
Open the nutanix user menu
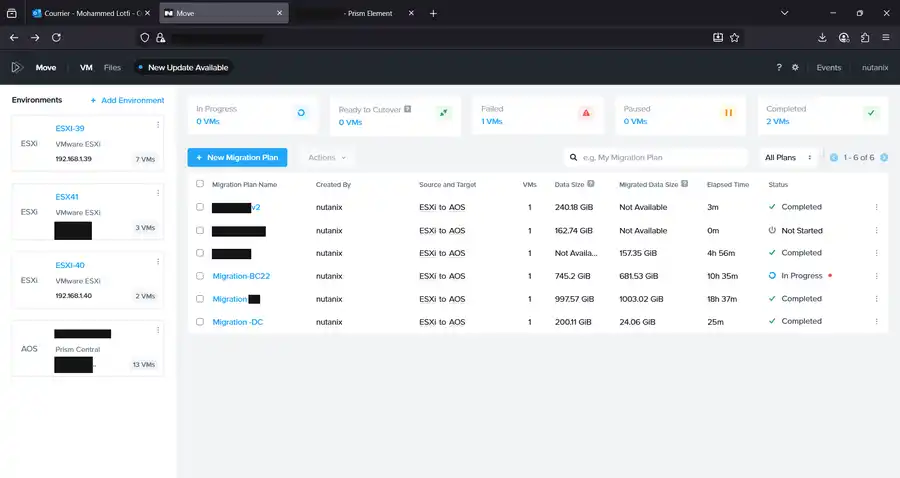(x=875, y=67)
